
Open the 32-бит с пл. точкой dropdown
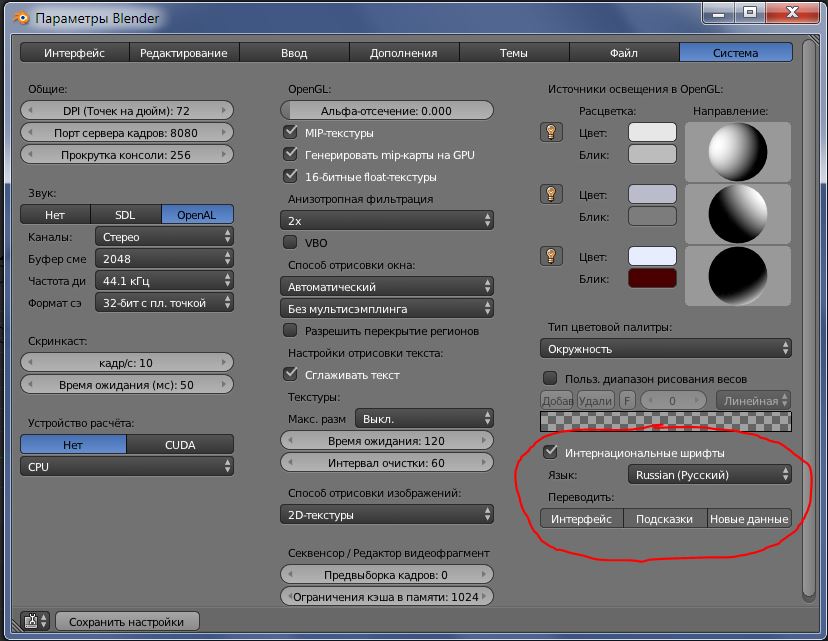click(164, 303)
